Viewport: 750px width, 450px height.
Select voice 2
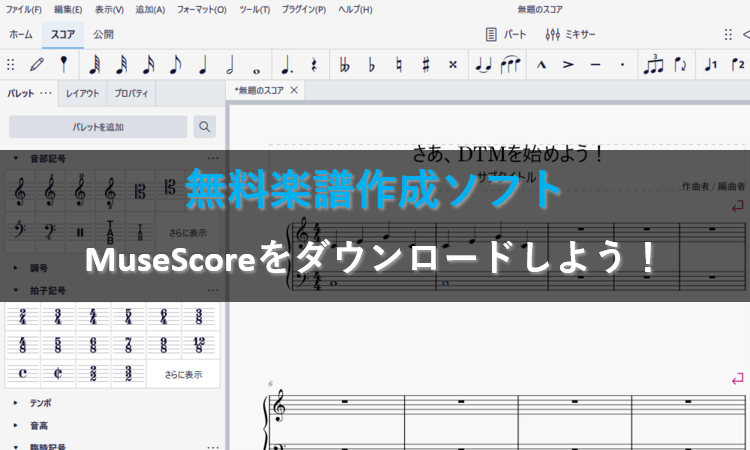(738, 65)
